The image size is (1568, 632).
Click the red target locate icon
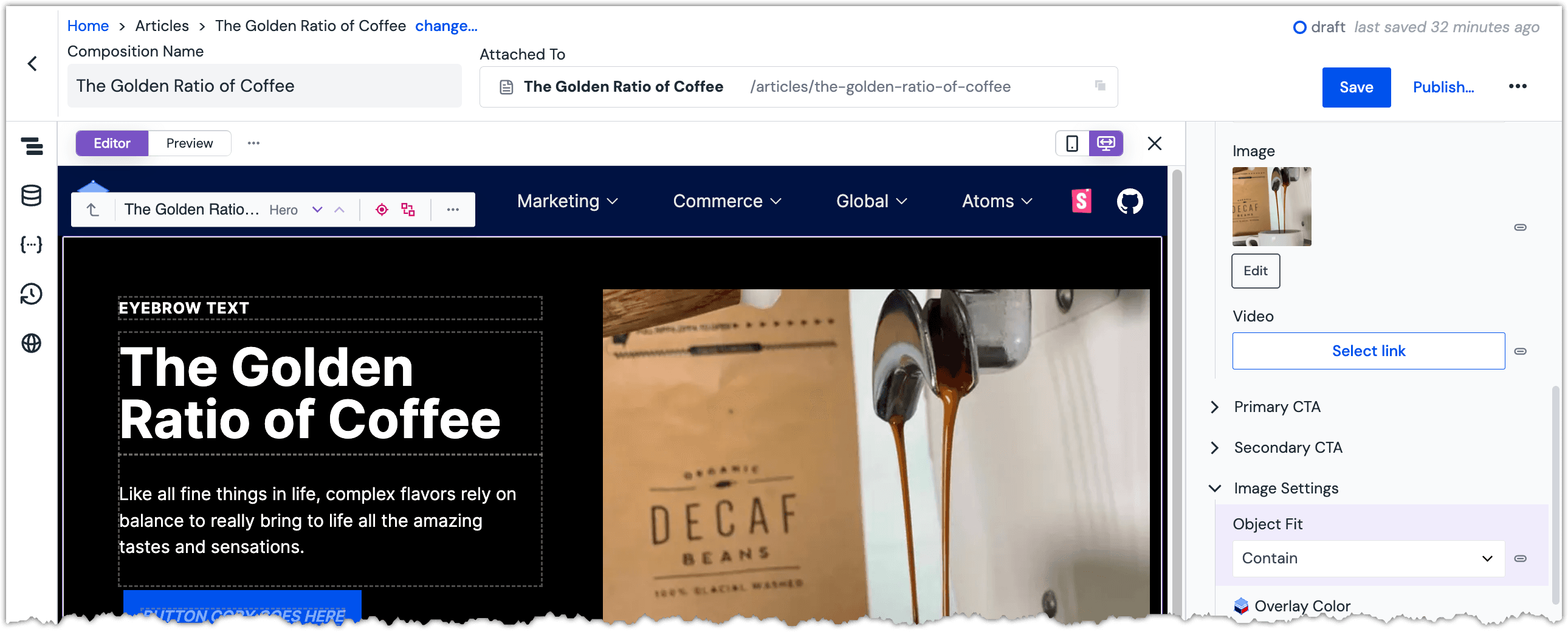(382, 210)
